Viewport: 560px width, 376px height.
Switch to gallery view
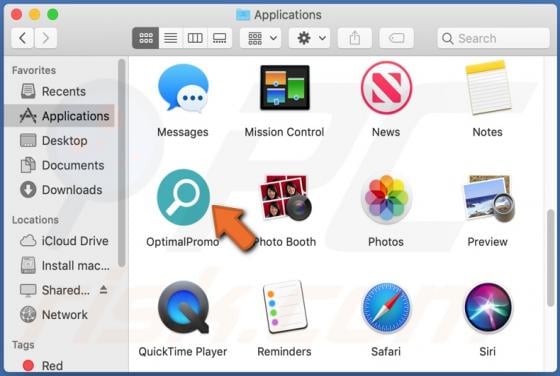219,38
